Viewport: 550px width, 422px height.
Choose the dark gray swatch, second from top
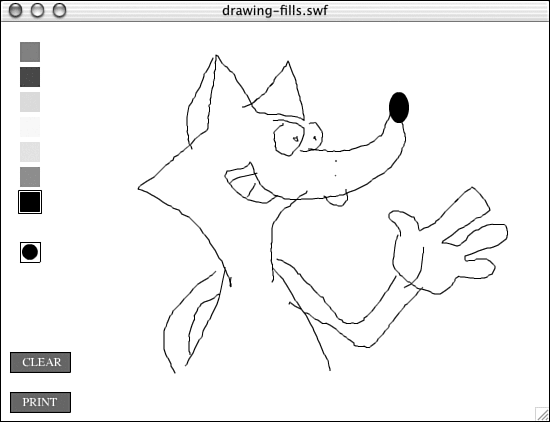pos(30,77)
